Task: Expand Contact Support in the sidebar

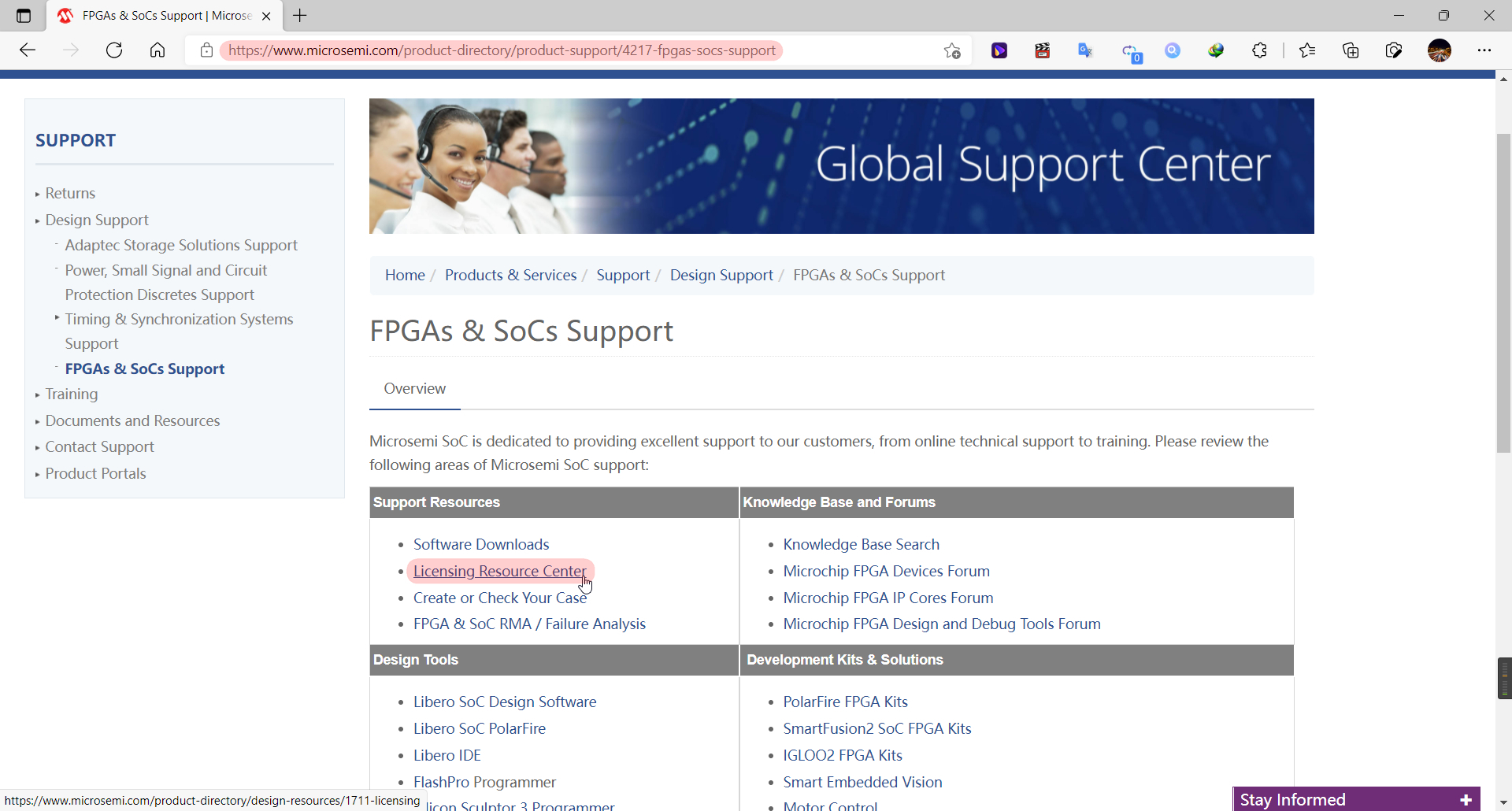Action: (99, 446)
